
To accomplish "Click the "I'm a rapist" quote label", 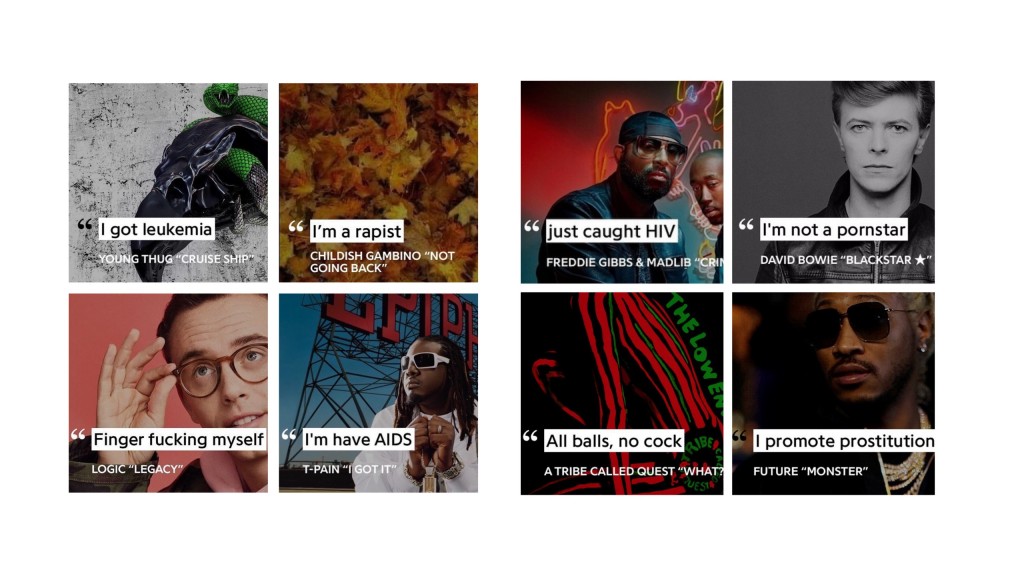I will click(357, 231).
